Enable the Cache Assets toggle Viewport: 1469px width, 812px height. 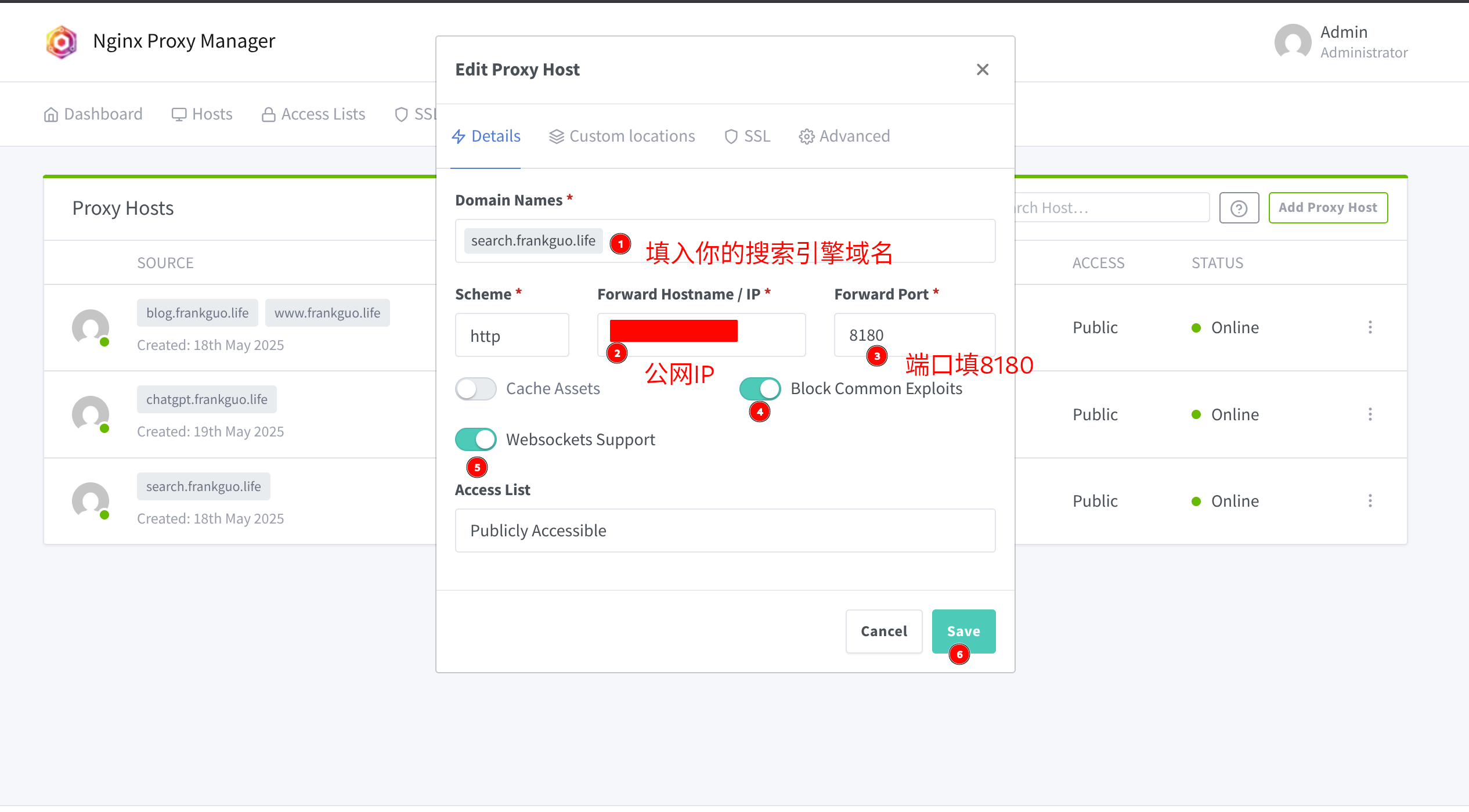click(x=475, y=389)
